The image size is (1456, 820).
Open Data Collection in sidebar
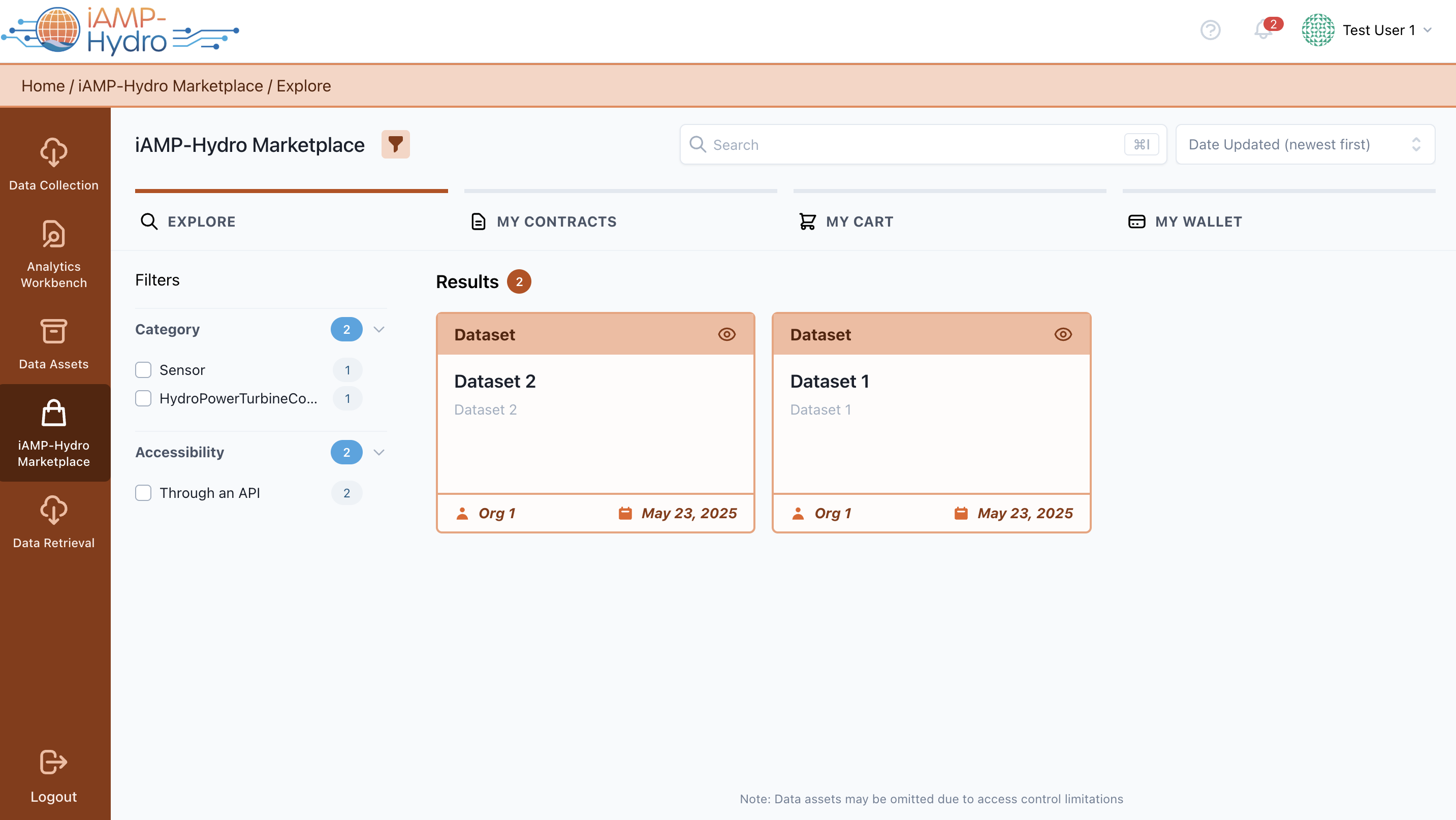(54, 164)
